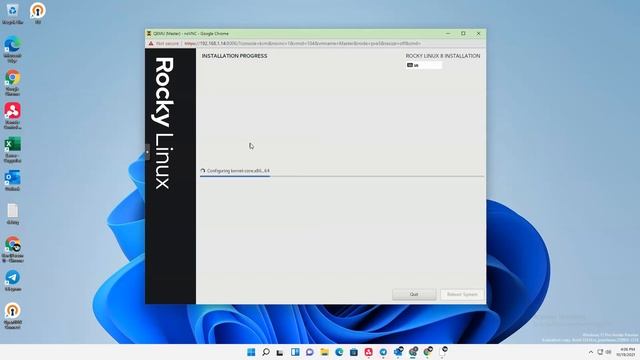Viewport: 640px width, 360px height.
Task: Maximize the noVNC Chrome window
Action: pos(463,33)
